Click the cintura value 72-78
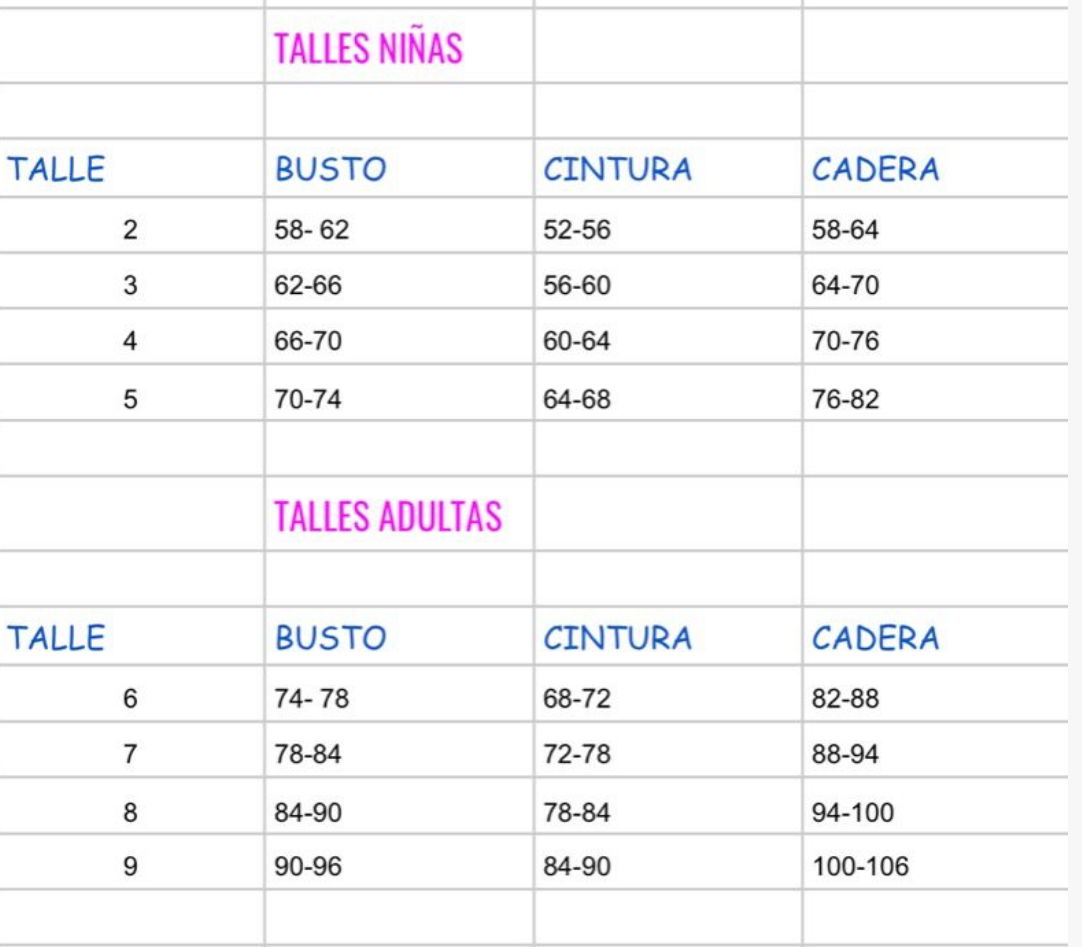This screenshot has height=947, width=1082. (x=576, y=754)
